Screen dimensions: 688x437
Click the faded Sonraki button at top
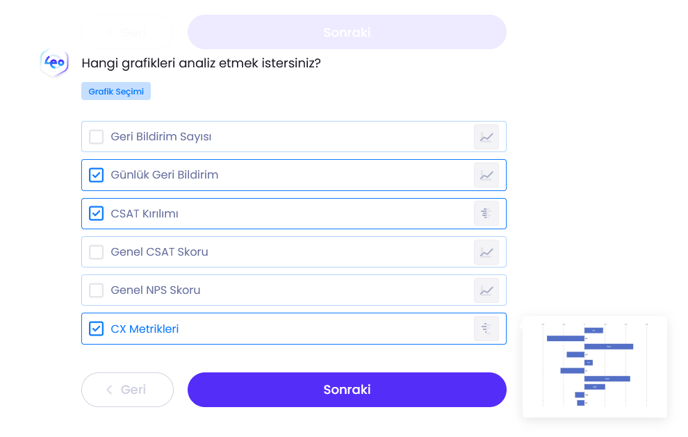coord(346,32)
